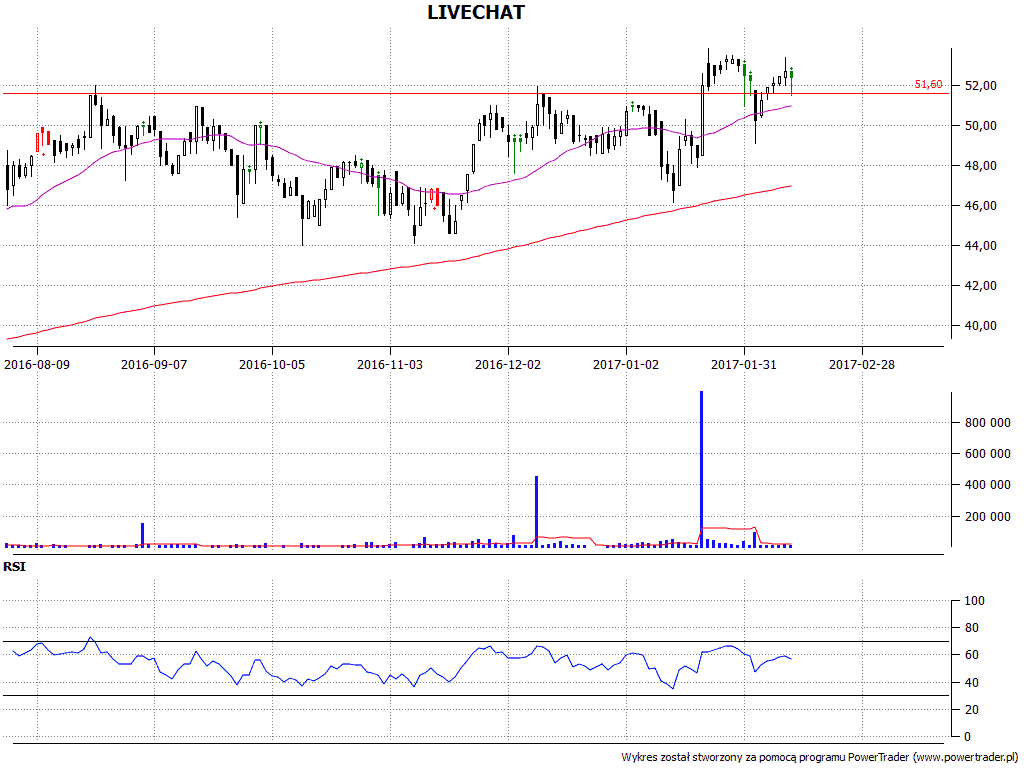Select the 2016-08-09 date label
This screenshot has width=1024, height=768.
[37, 365]
